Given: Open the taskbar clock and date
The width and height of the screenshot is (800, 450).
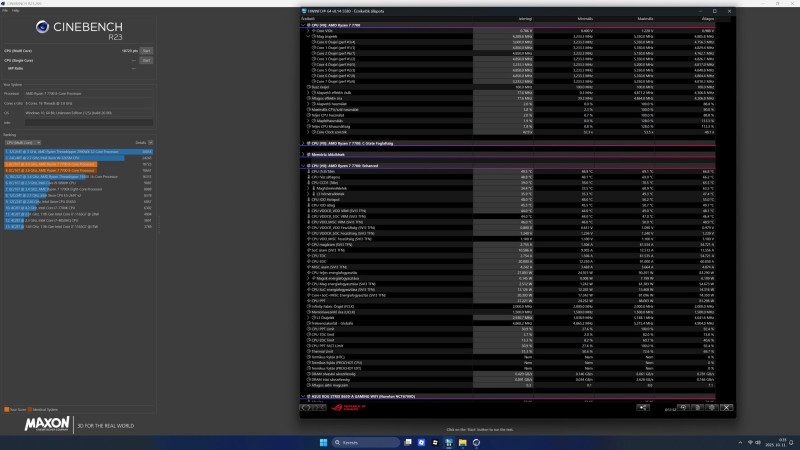Looking at the screenshot, I should coord(777,442).
